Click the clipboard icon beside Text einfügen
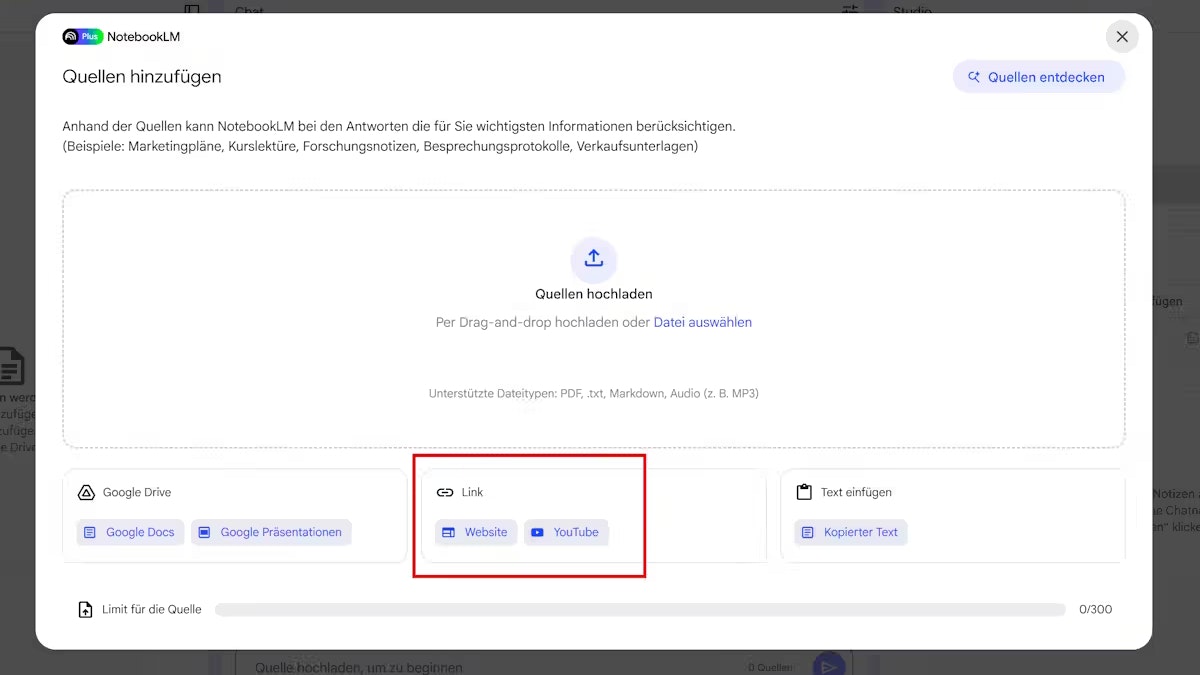The width and height of the screenshot is (1200, 675). coord(804,492)
